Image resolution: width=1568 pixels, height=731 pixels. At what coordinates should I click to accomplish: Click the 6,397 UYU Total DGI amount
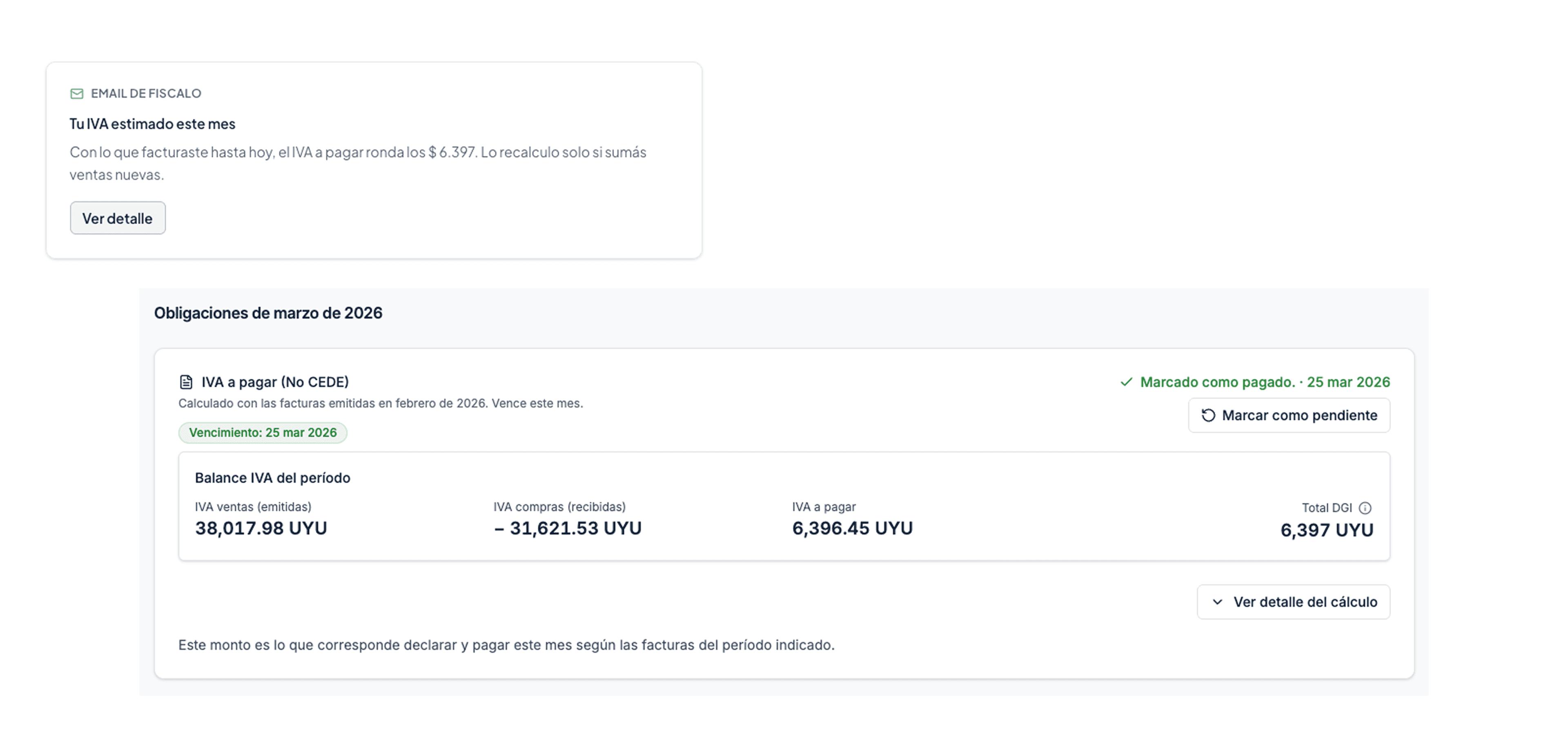click(1327, 530)
